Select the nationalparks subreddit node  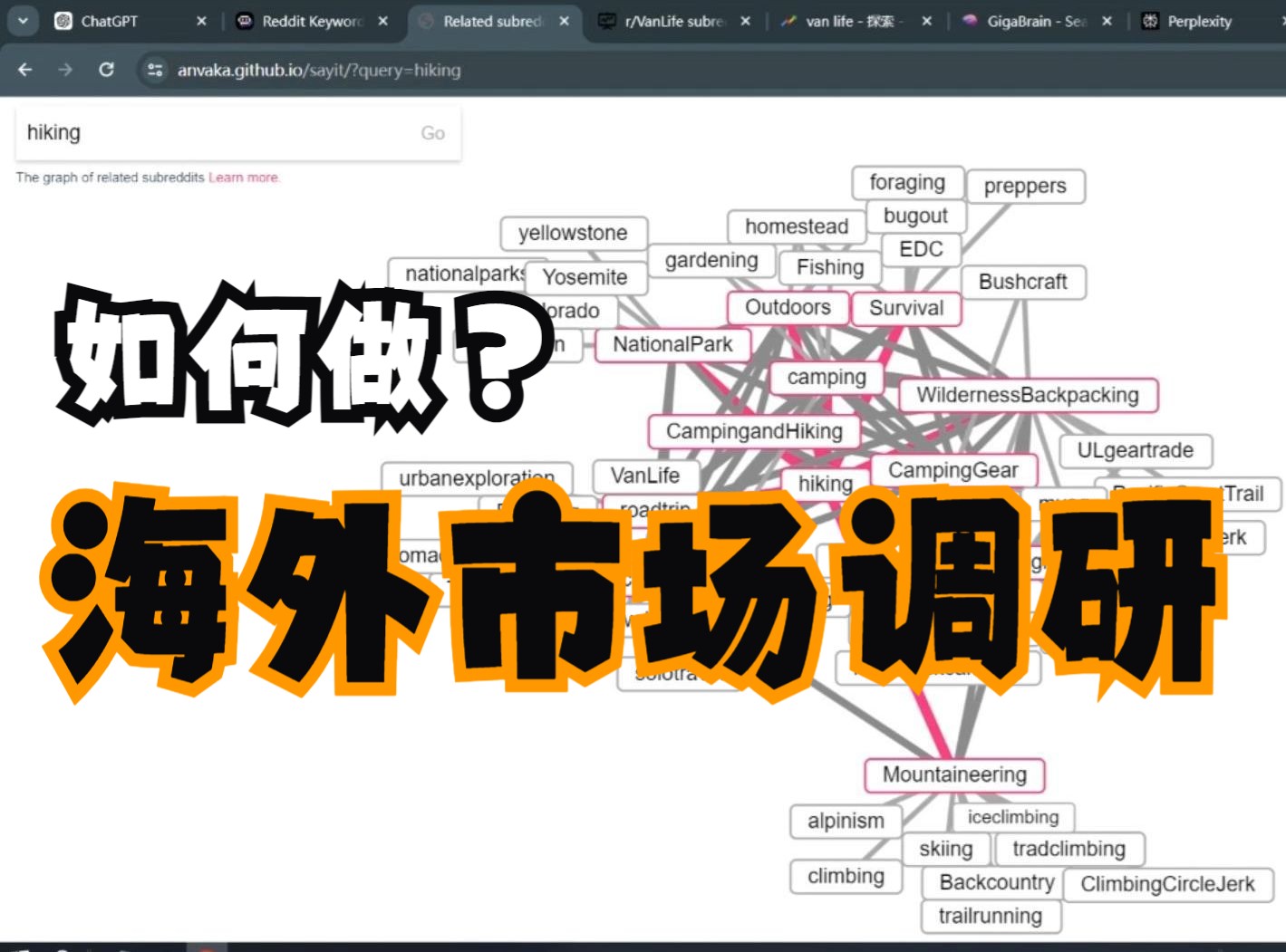458,274
